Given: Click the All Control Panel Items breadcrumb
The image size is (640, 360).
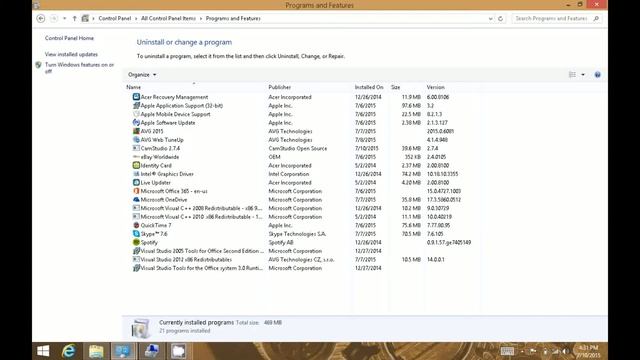Looking at the screenshot, I should [x=169, y=18].
